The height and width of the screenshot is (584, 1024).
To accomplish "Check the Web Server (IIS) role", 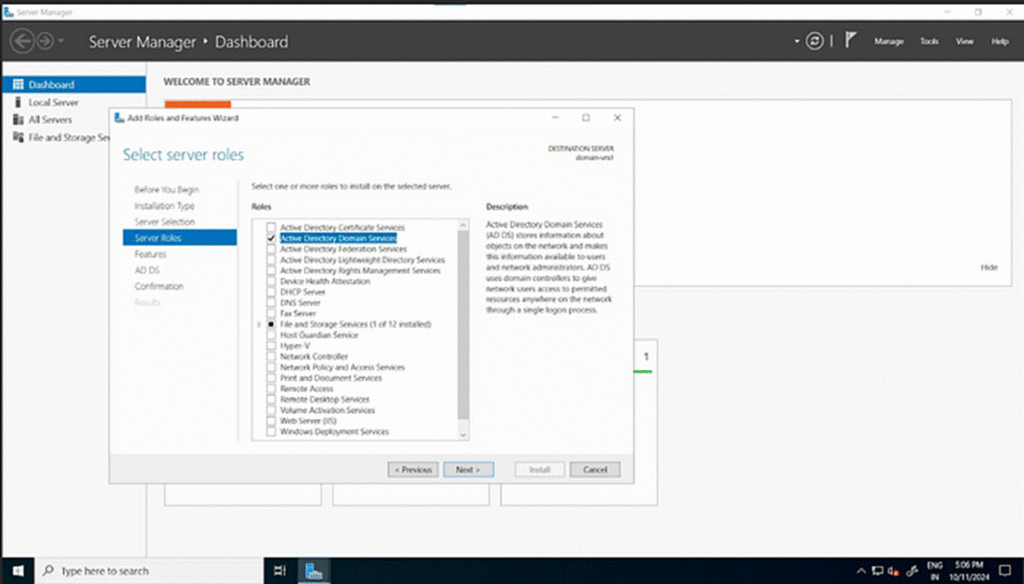I will pyautogui.click(x=271, y=421).
